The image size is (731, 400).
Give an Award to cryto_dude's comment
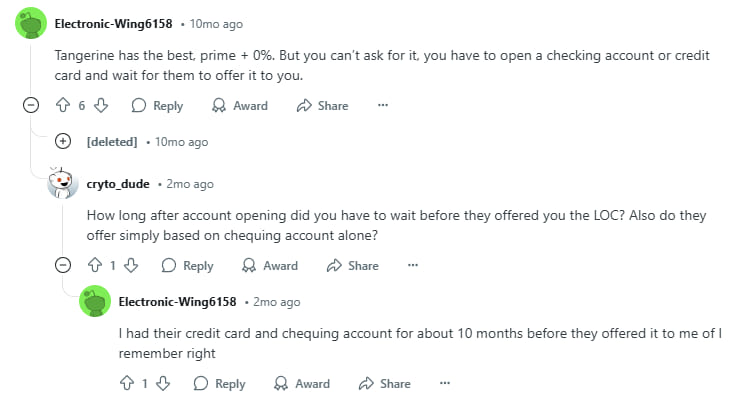(x=270, y=265)
